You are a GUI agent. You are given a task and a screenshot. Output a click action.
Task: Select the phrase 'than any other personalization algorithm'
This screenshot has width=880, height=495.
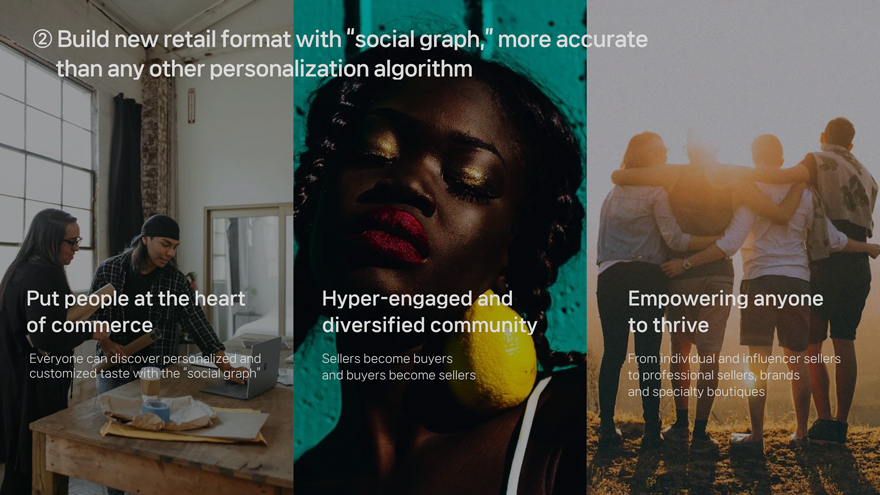(x=264, y=69)
